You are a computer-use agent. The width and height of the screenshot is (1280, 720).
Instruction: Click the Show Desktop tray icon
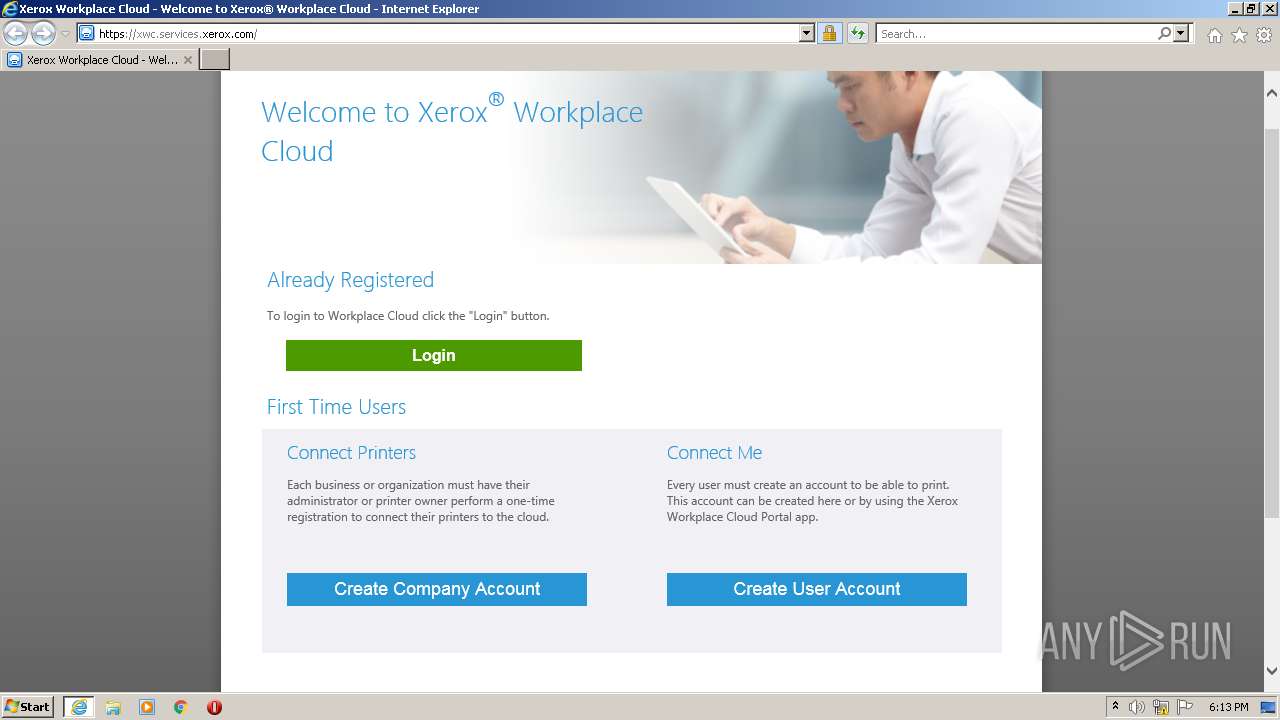[1269, 707]
